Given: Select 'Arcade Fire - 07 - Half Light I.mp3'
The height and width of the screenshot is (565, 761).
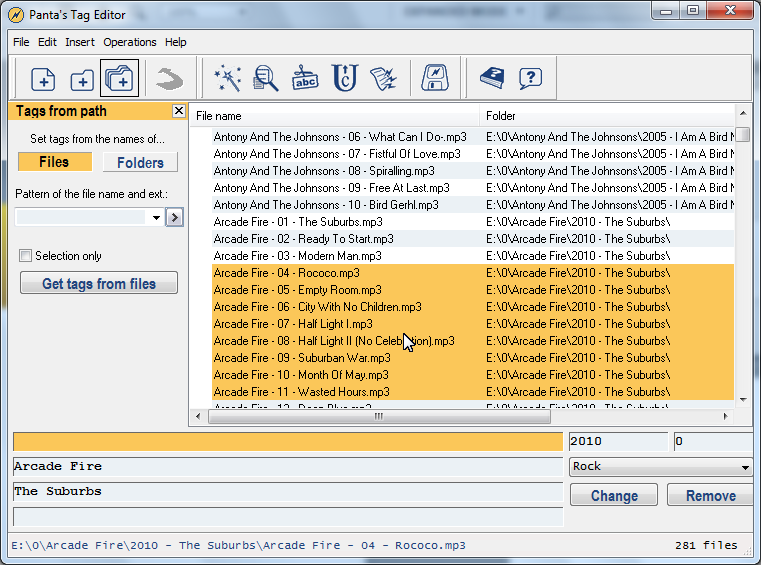Looking at the screenshot, I should [473, 324].
